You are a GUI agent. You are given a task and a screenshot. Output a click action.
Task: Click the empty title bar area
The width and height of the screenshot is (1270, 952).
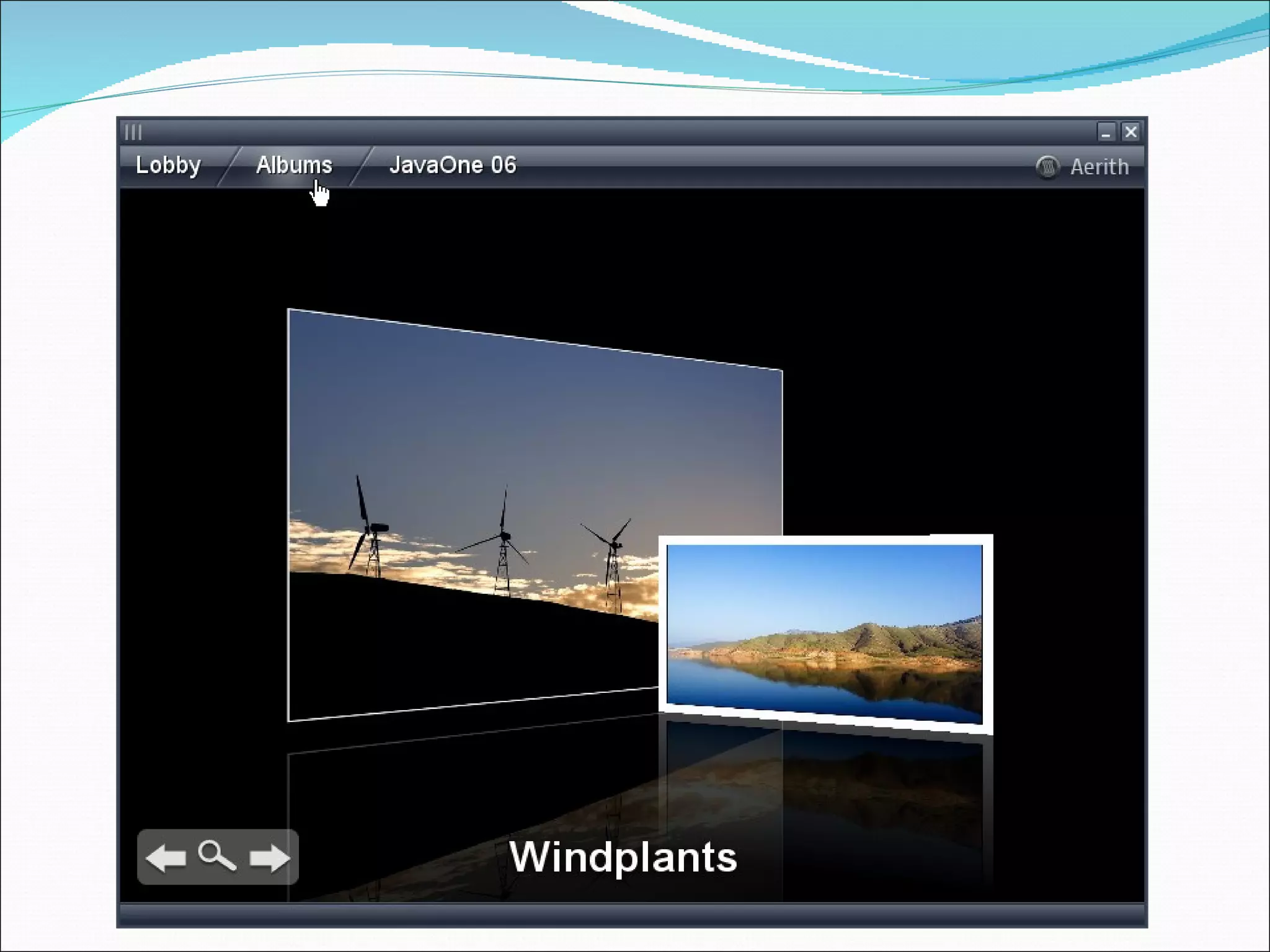(x=620, y=132)
